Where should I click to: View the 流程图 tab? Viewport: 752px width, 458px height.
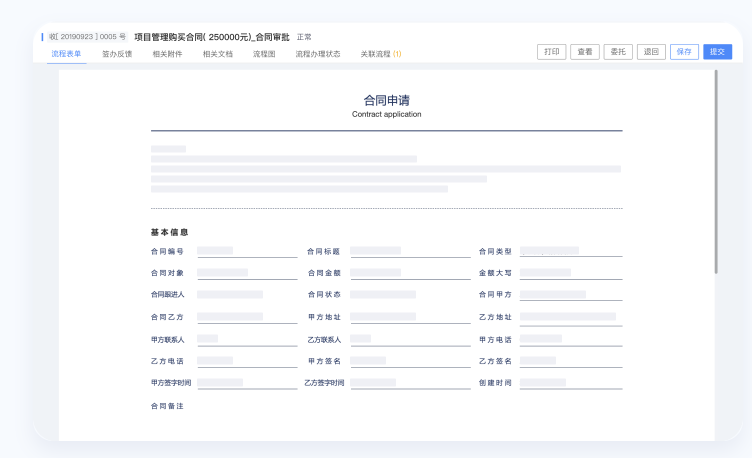(264, 53)
